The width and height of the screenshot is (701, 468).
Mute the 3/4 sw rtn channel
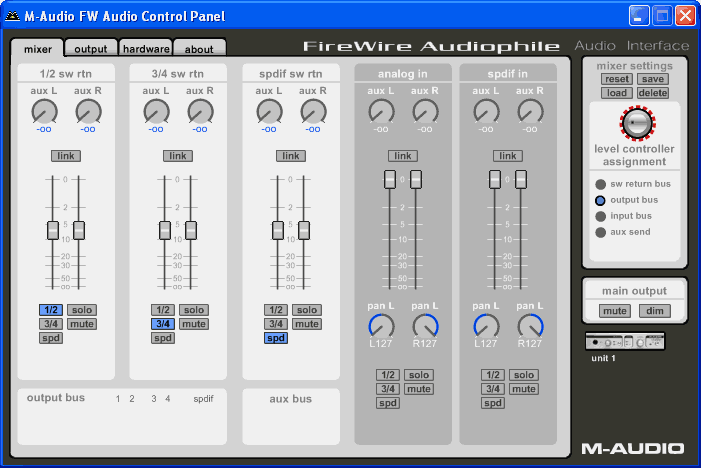pyautogui.click(x=194, y=324)
